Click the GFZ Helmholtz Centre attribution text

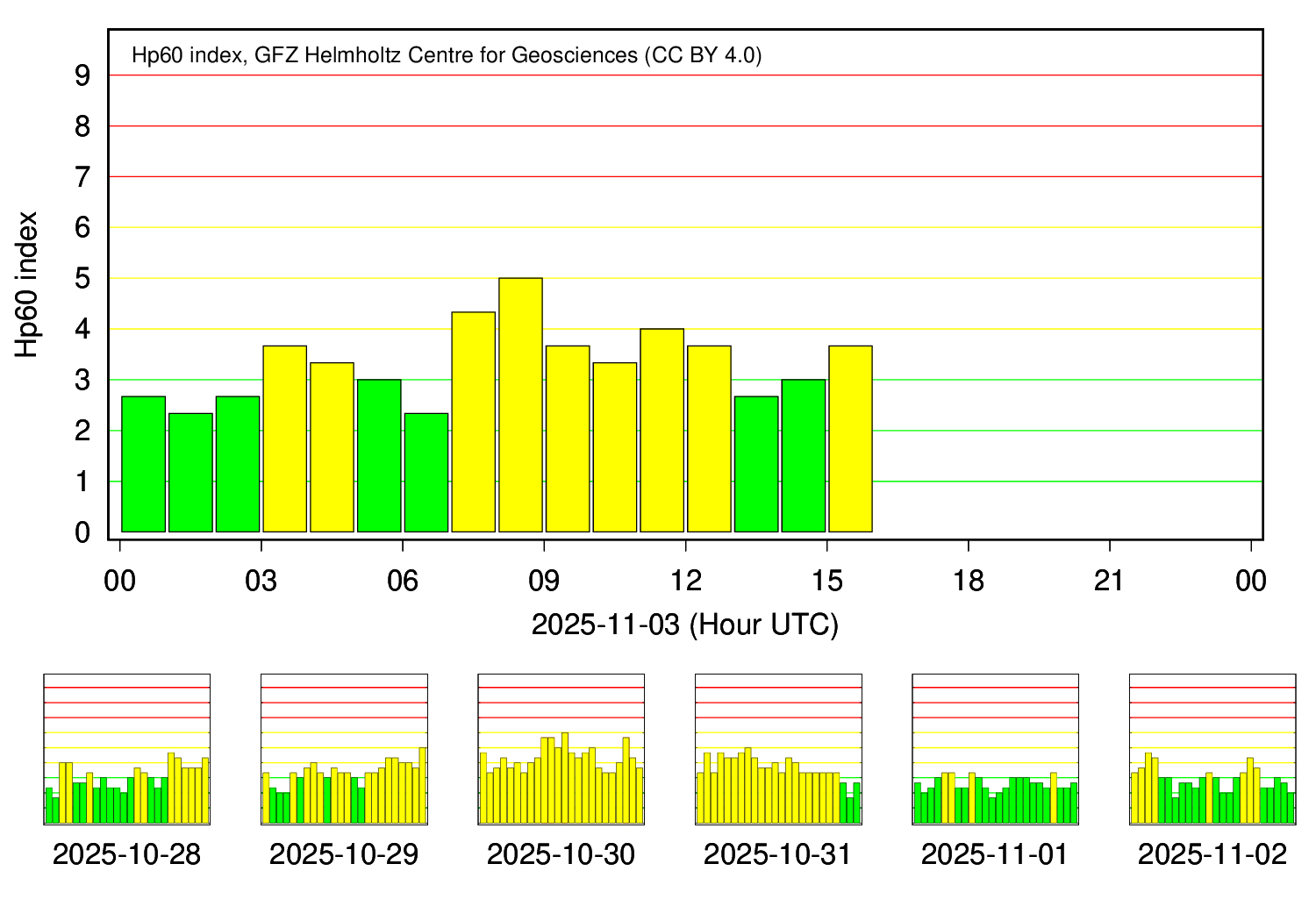447,55
